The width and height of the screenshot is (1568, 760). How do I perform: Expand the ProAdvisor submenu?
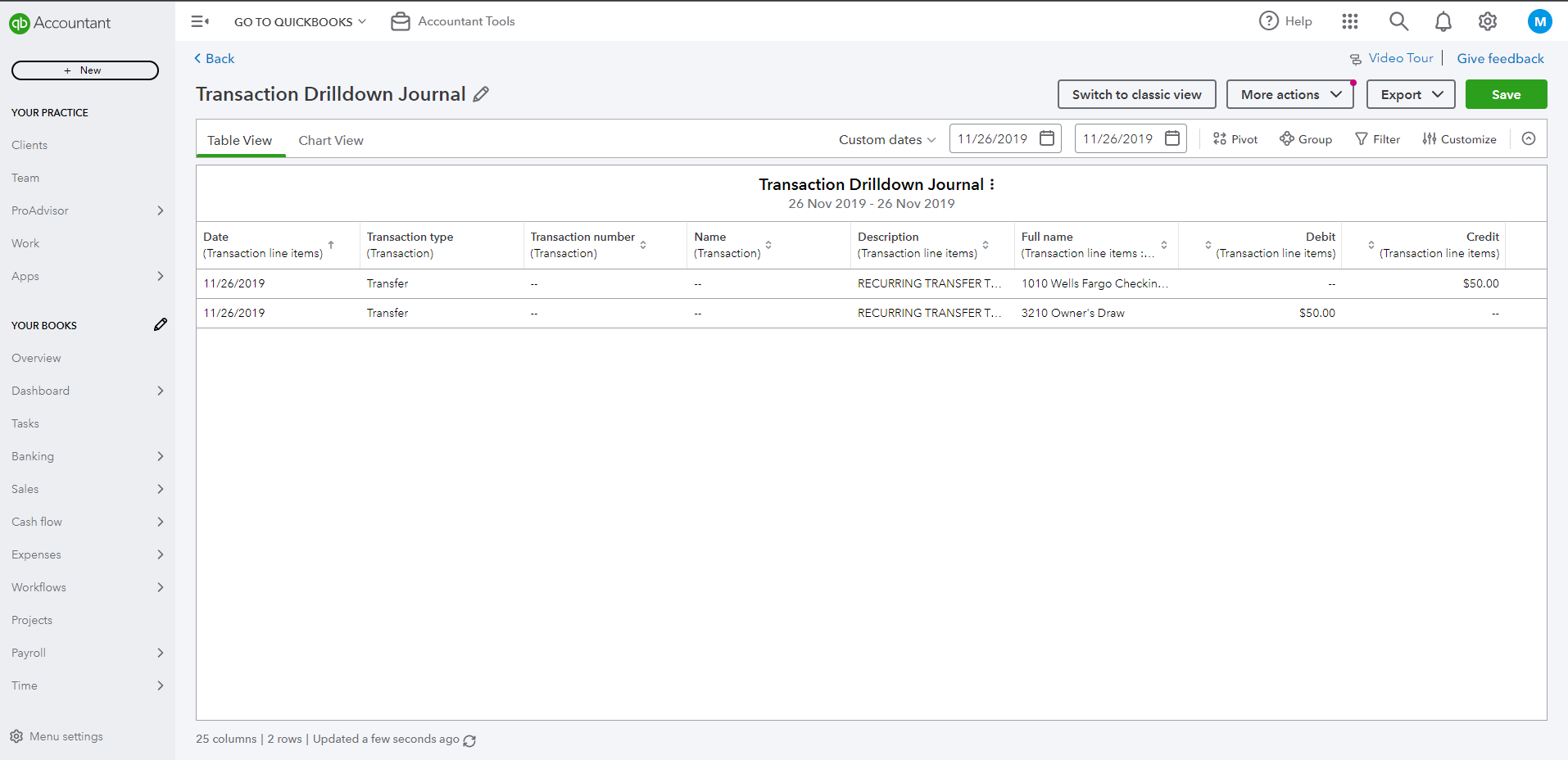161,210
